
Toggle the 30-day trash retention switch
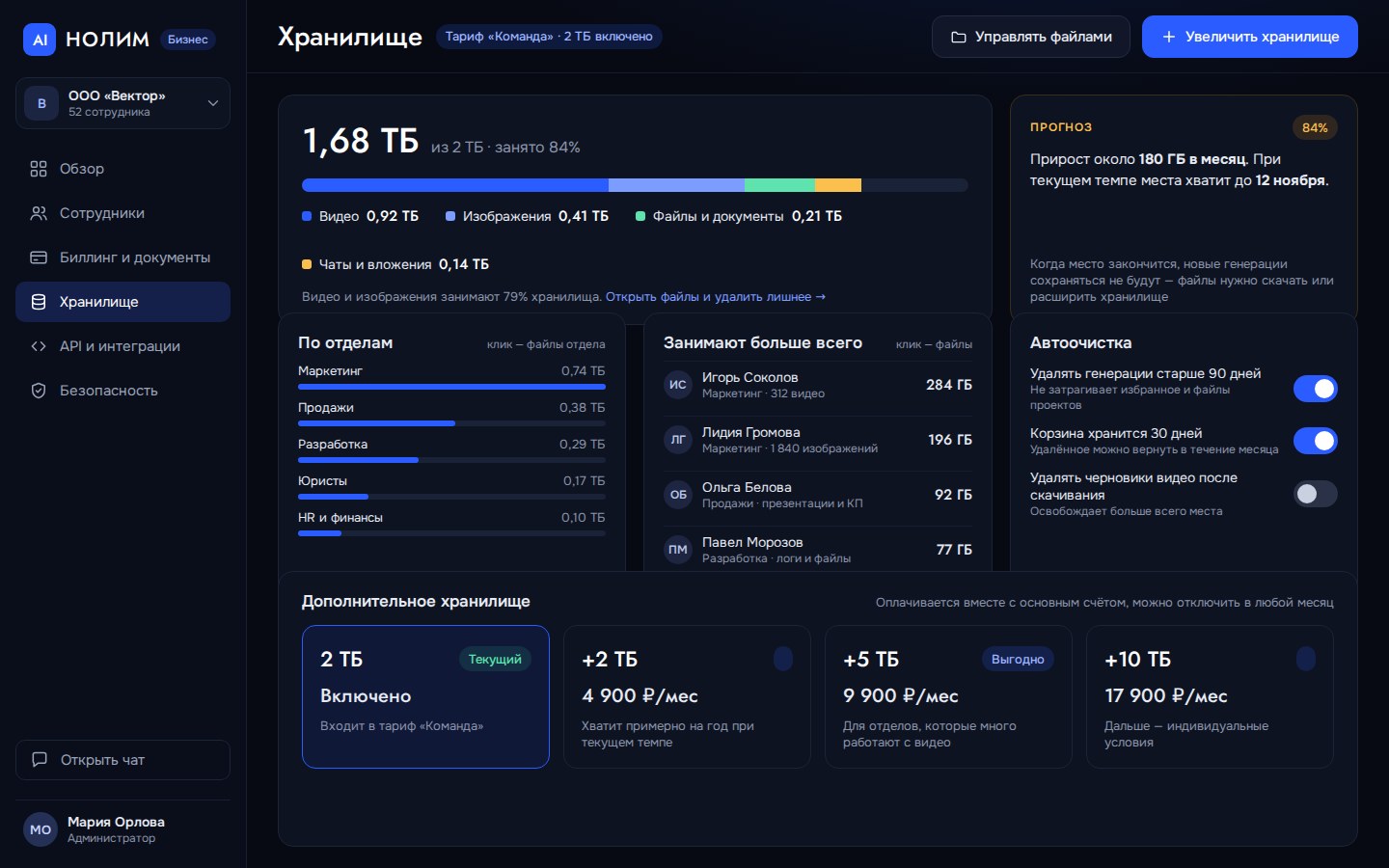pos(1315,441)
